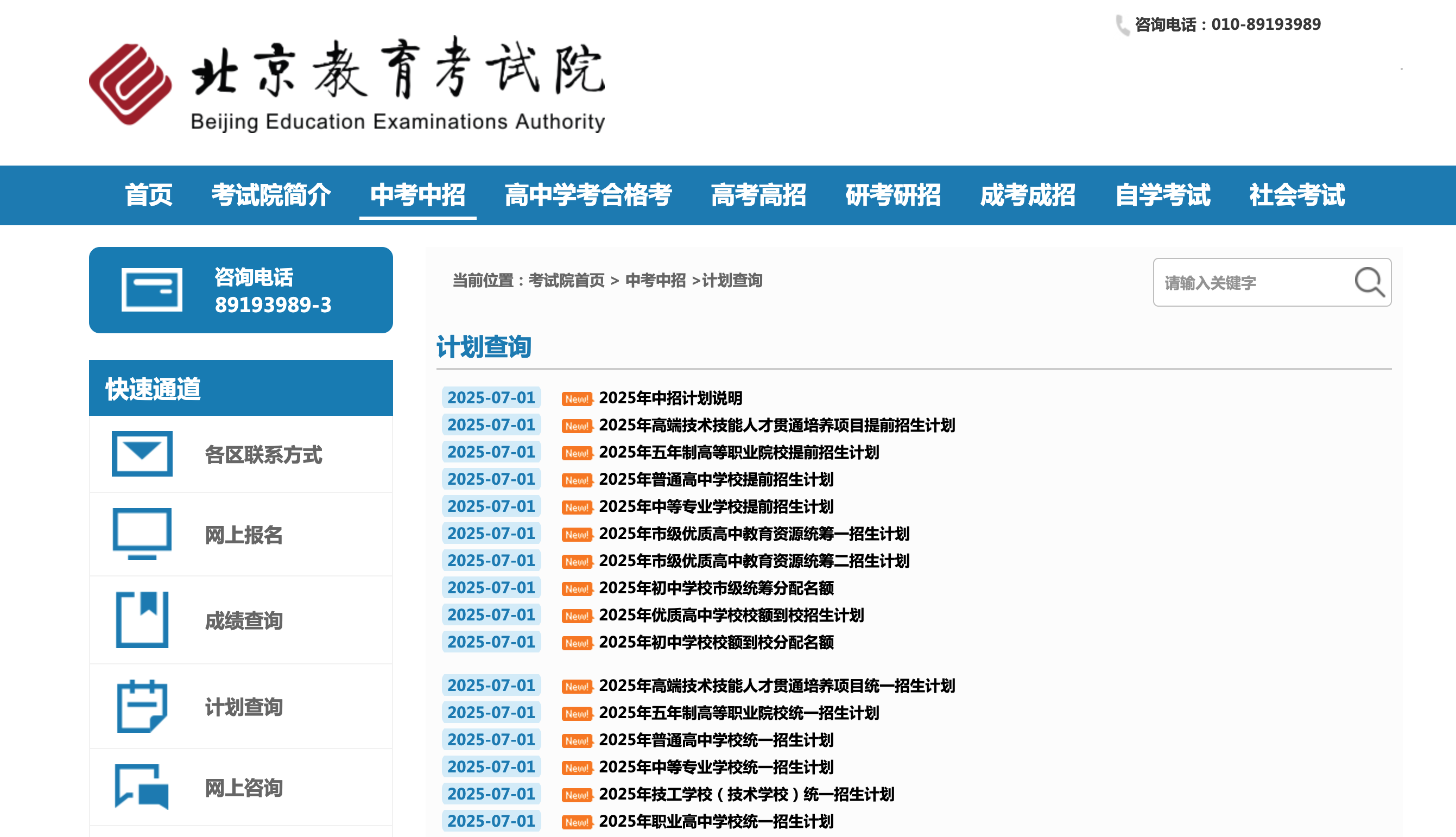Open 各区联系方式 quick link
1456x837 pixels.
(263, 455)
